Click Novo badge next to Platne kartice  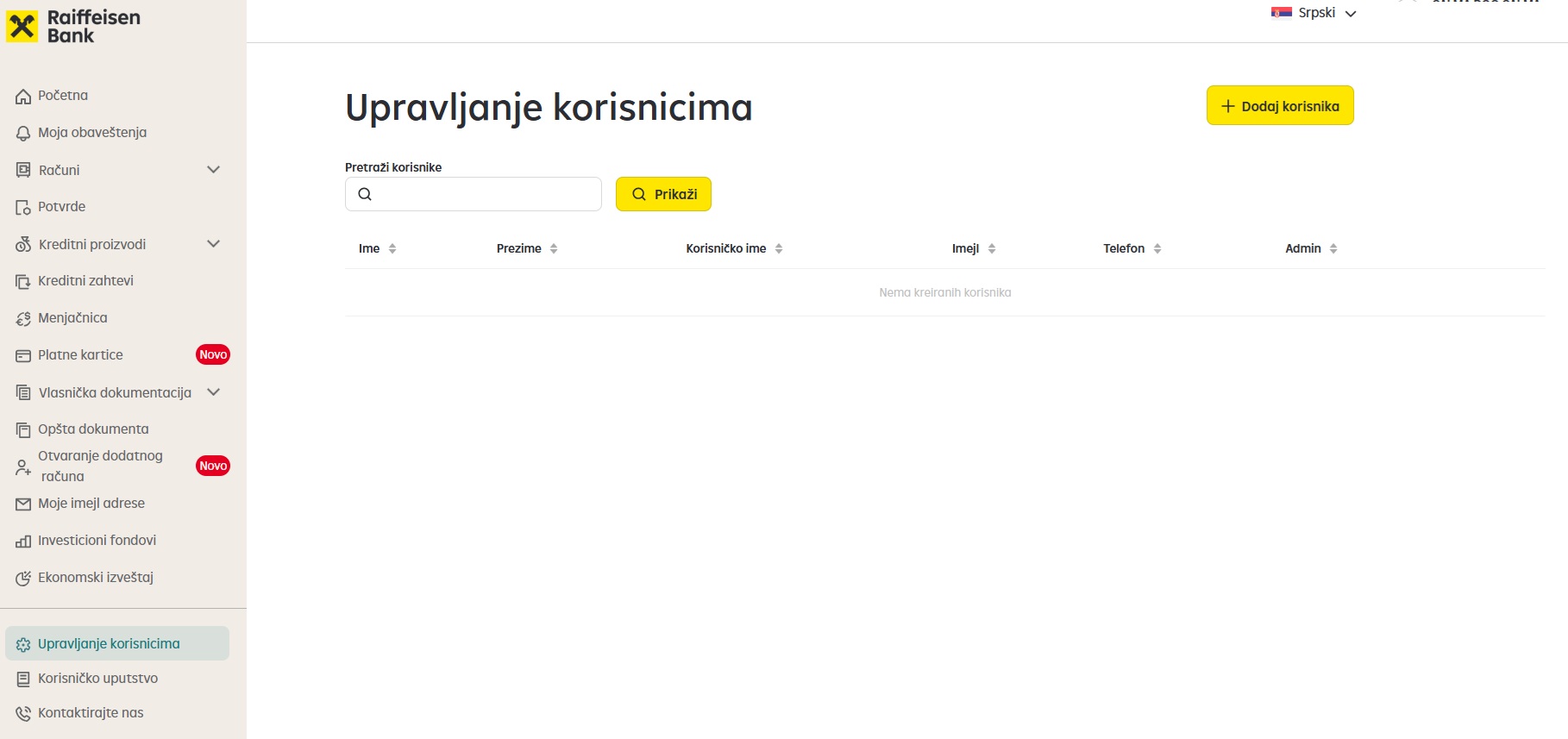pyautogui.click(x=213, y=354)
